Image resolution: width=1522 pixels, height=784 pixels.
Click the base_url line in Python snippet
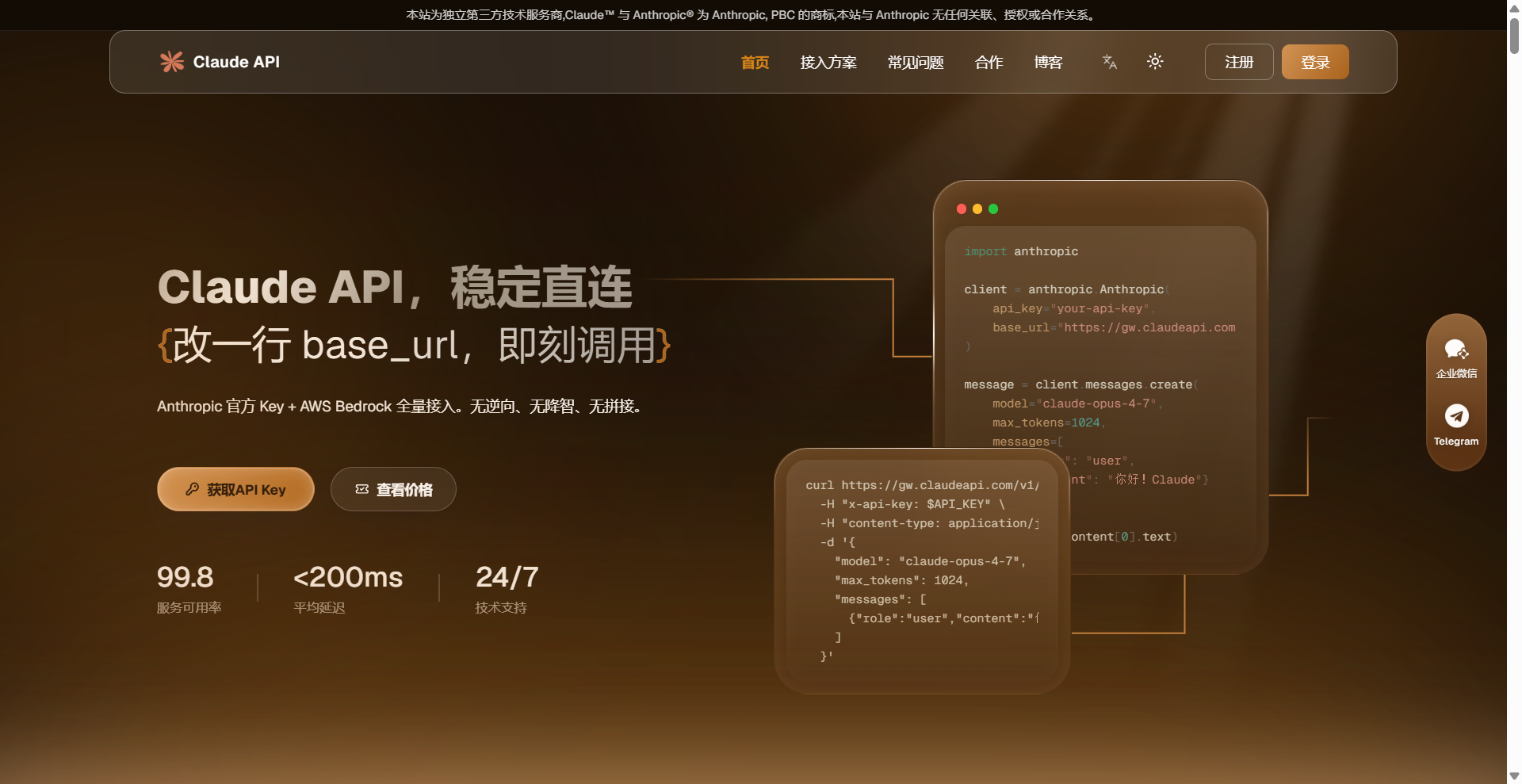coord(1114,327)
